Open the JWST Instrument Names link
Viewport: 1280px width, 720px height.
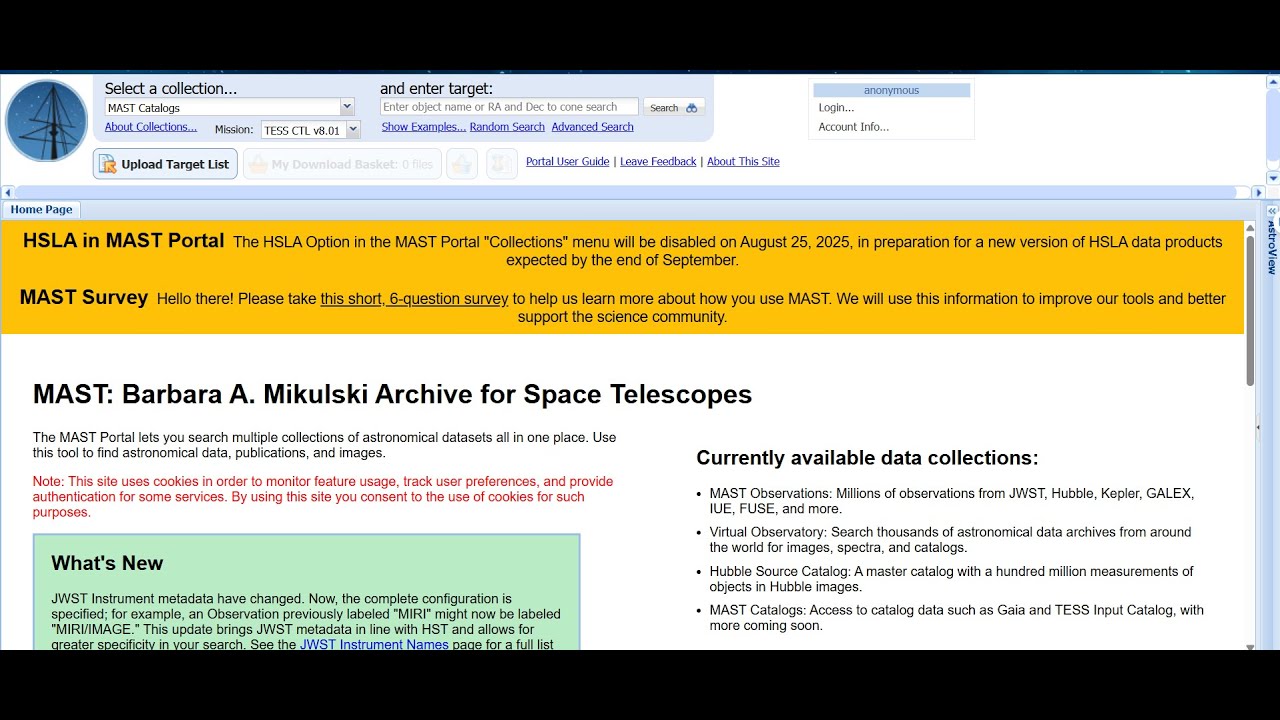[x=374, y=645]
